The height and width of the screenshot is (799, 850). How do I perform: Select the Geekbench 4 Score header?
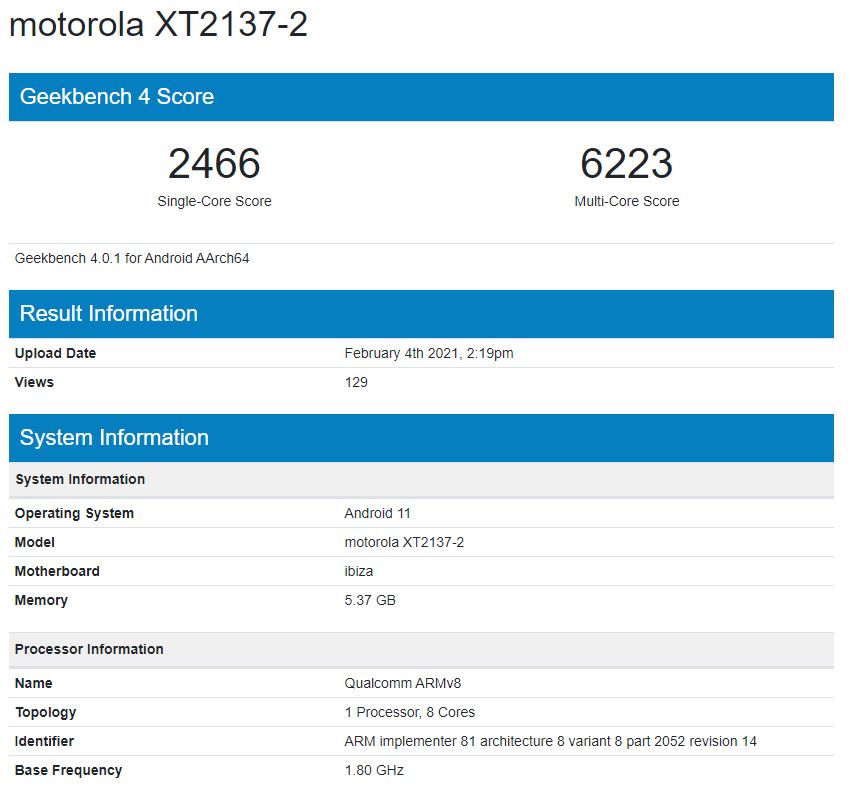tap(421, 97)
